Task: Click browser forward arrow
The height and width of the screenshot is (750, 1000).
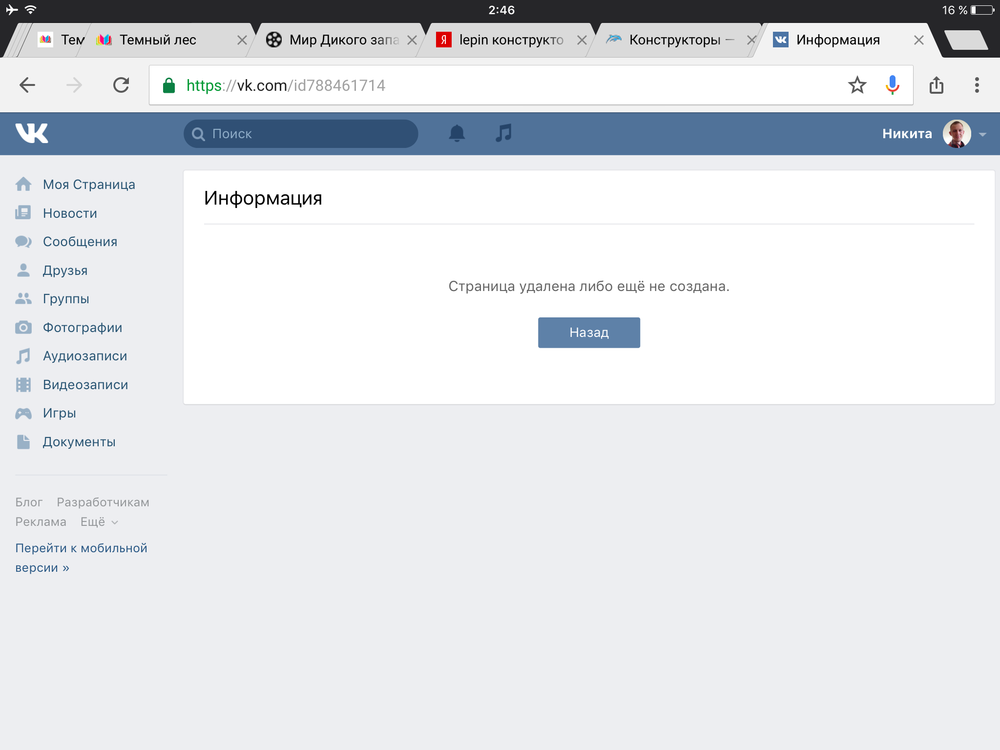Action: (74, 85)
